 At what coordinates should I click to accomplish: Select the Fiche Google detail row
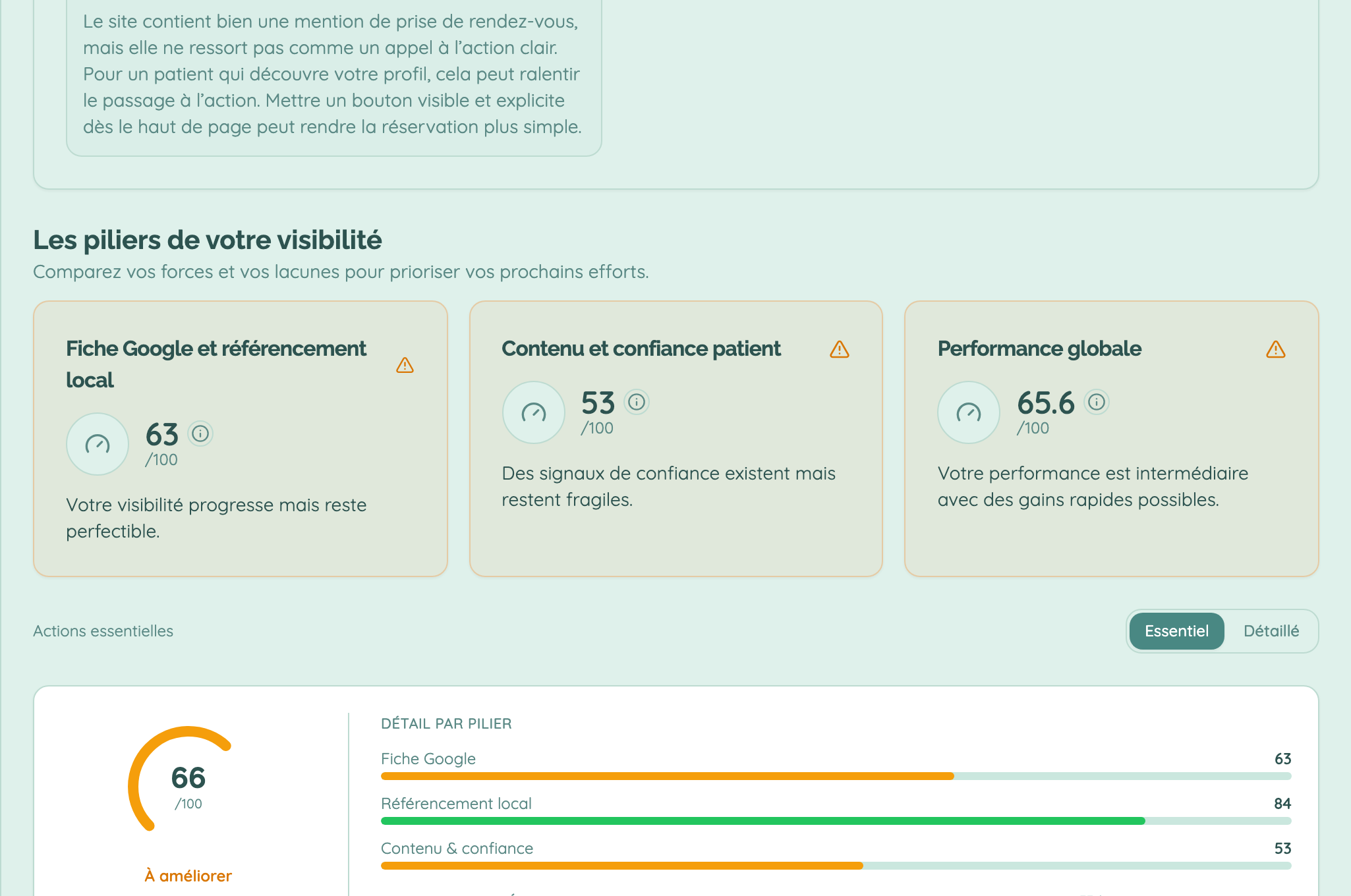coord(428,758)
